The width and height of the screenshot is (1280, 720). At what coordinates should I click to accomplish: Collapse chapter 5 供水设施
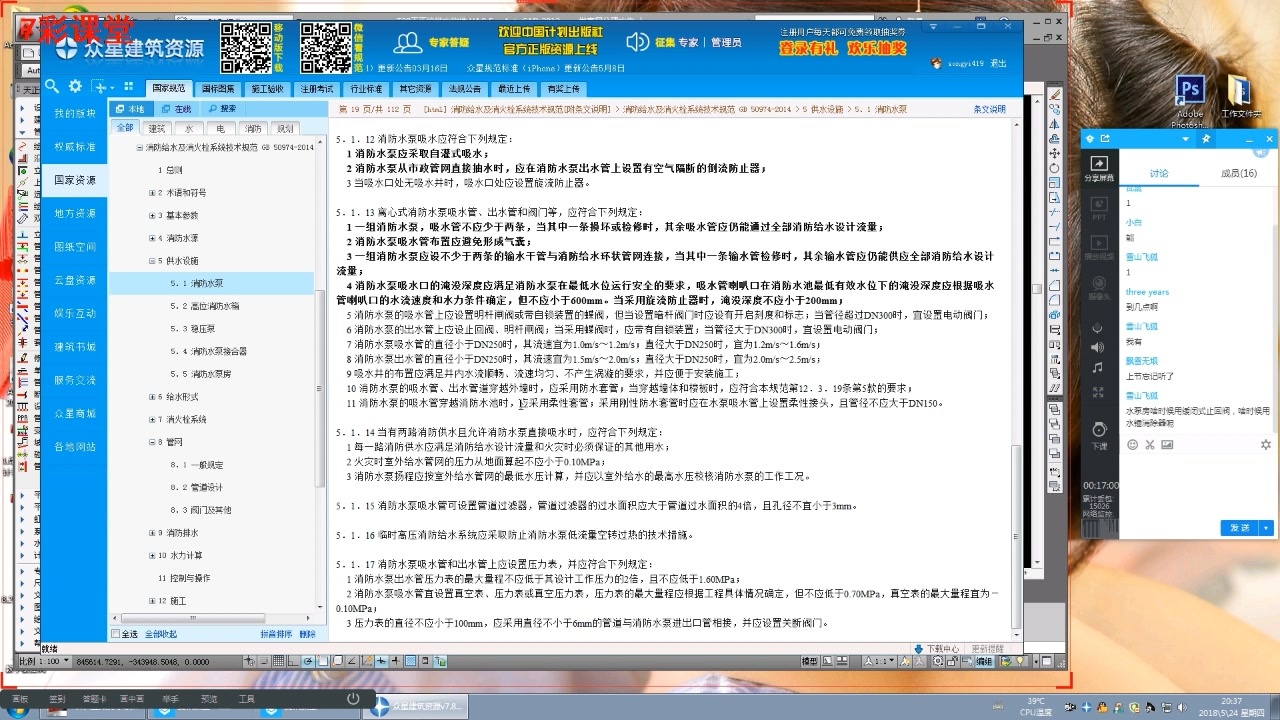[x=151, y=260]
